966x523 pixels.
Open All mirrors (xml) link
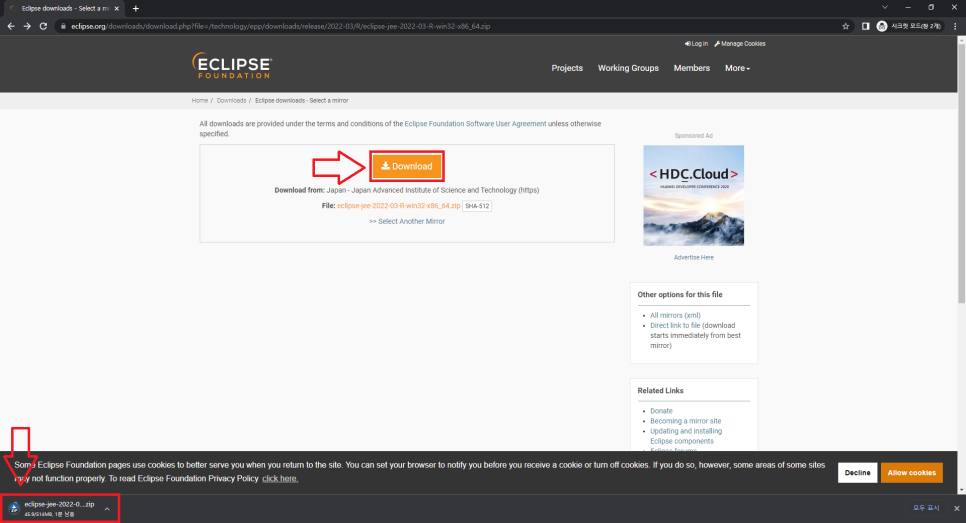tap(675, 315)
